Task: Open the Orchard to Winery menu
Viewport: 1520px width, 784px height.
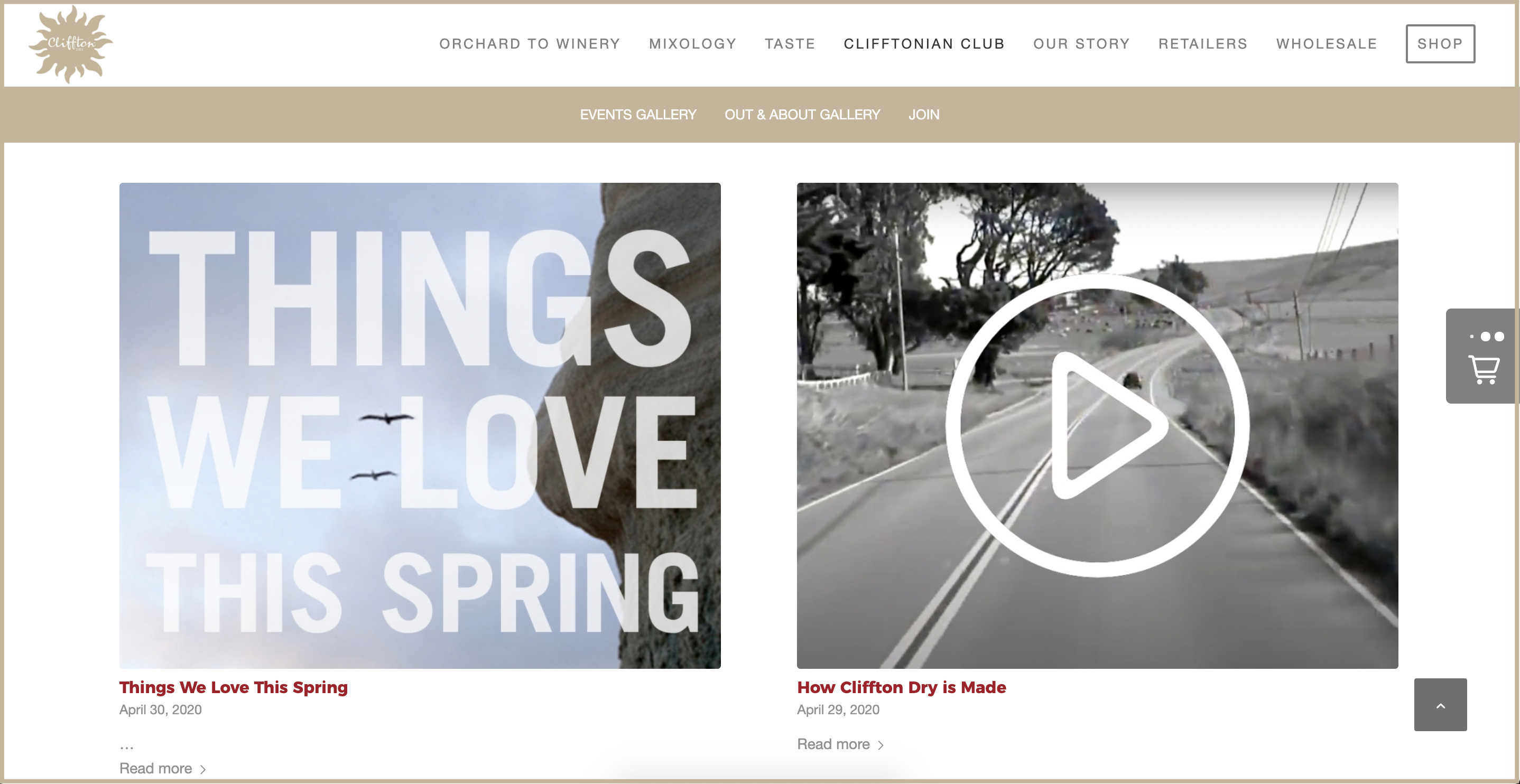Action: pos(529,44)
